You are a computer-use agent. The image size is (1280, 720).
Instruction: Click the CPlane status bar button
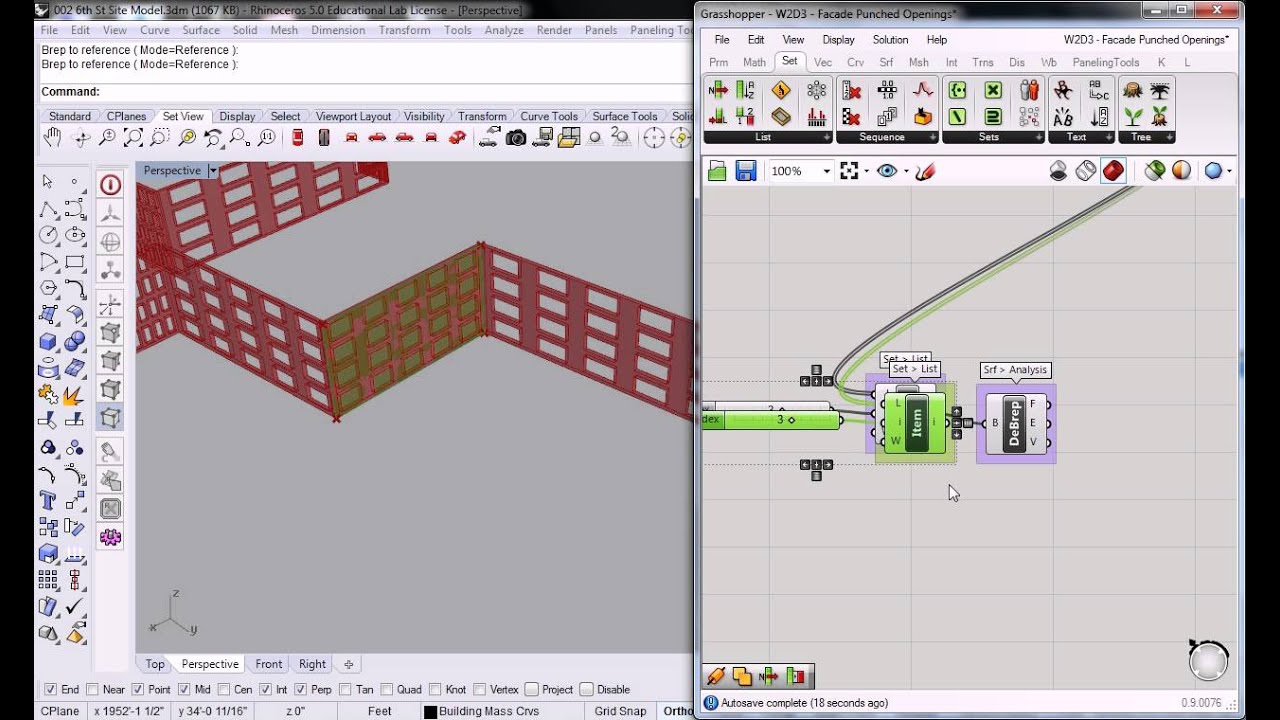pos(60,711)
